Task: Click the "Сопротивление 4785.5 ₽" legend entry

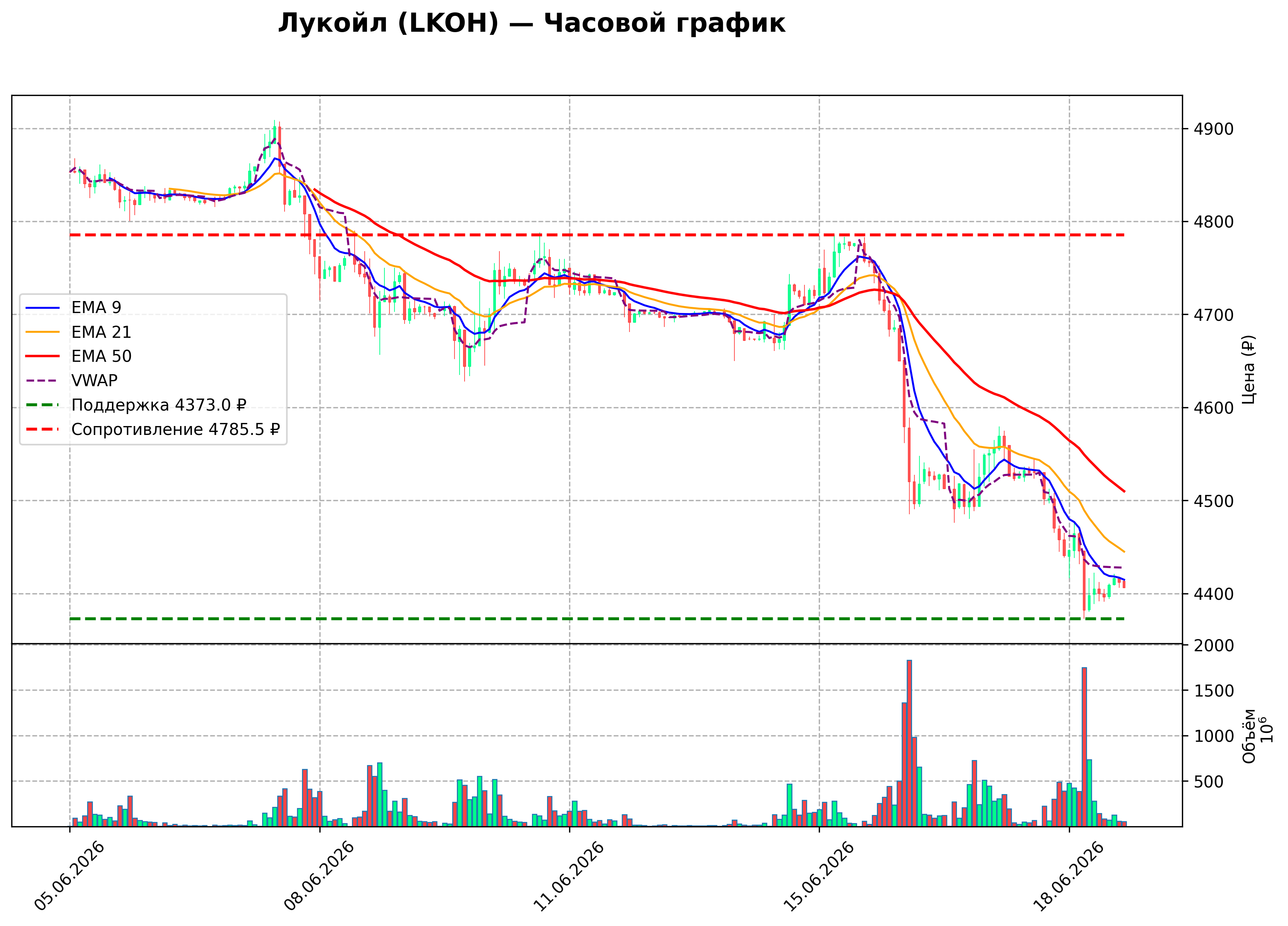Action: point(175,430)
